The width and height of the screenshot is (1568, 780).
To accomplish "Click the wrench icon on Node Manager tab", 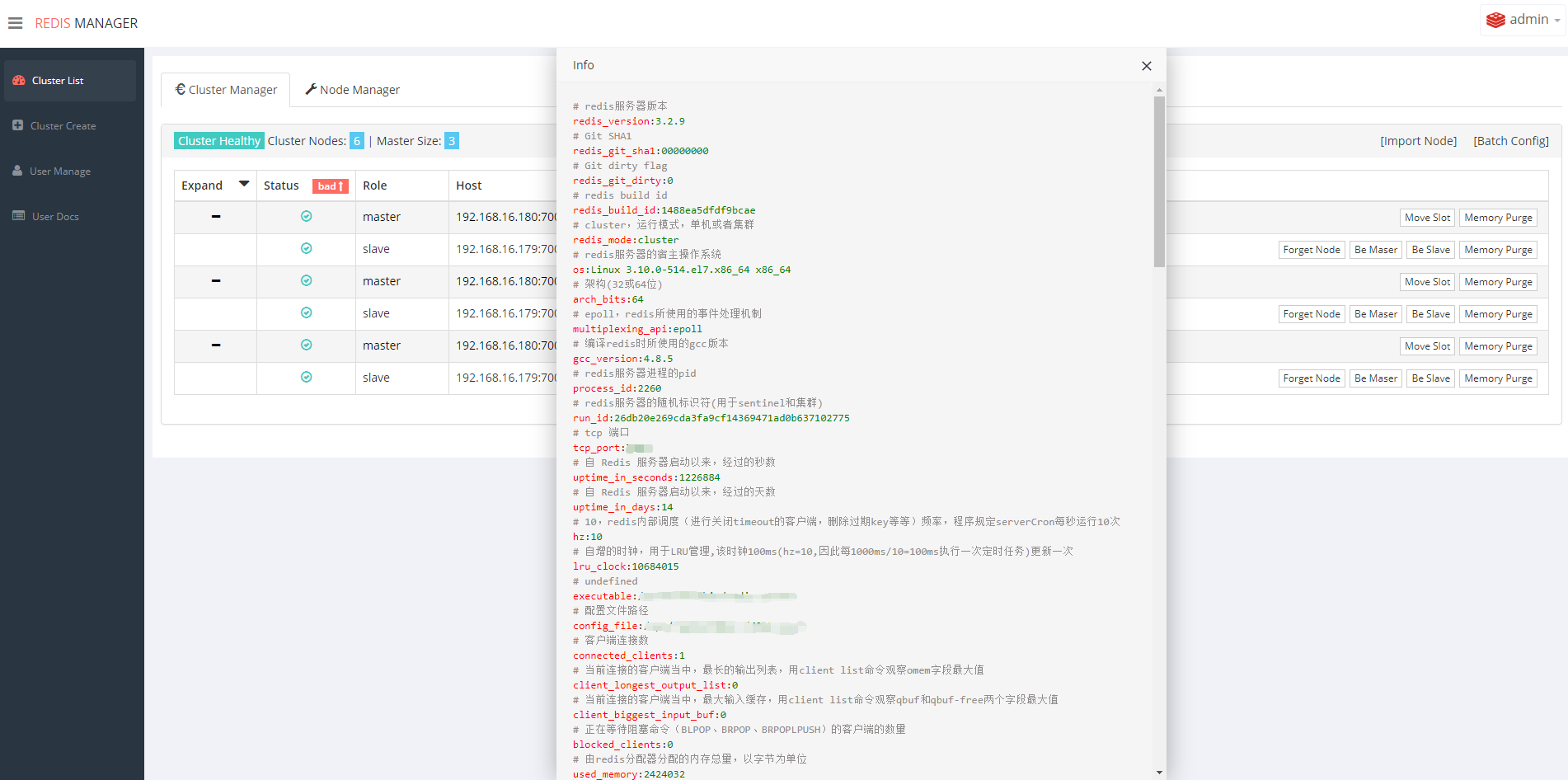I will [x=311, y=89].
